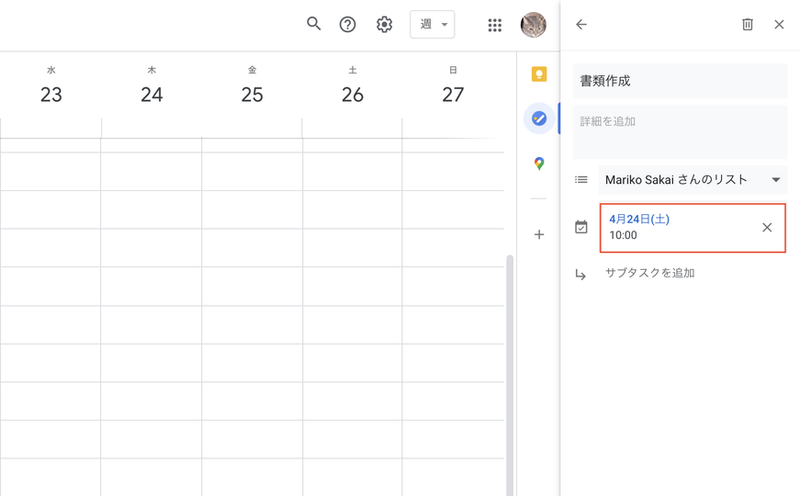The height and width of the screenshot is (496, 800).
Task: Select the Tasks side panel icon
Action: [539, 118]
